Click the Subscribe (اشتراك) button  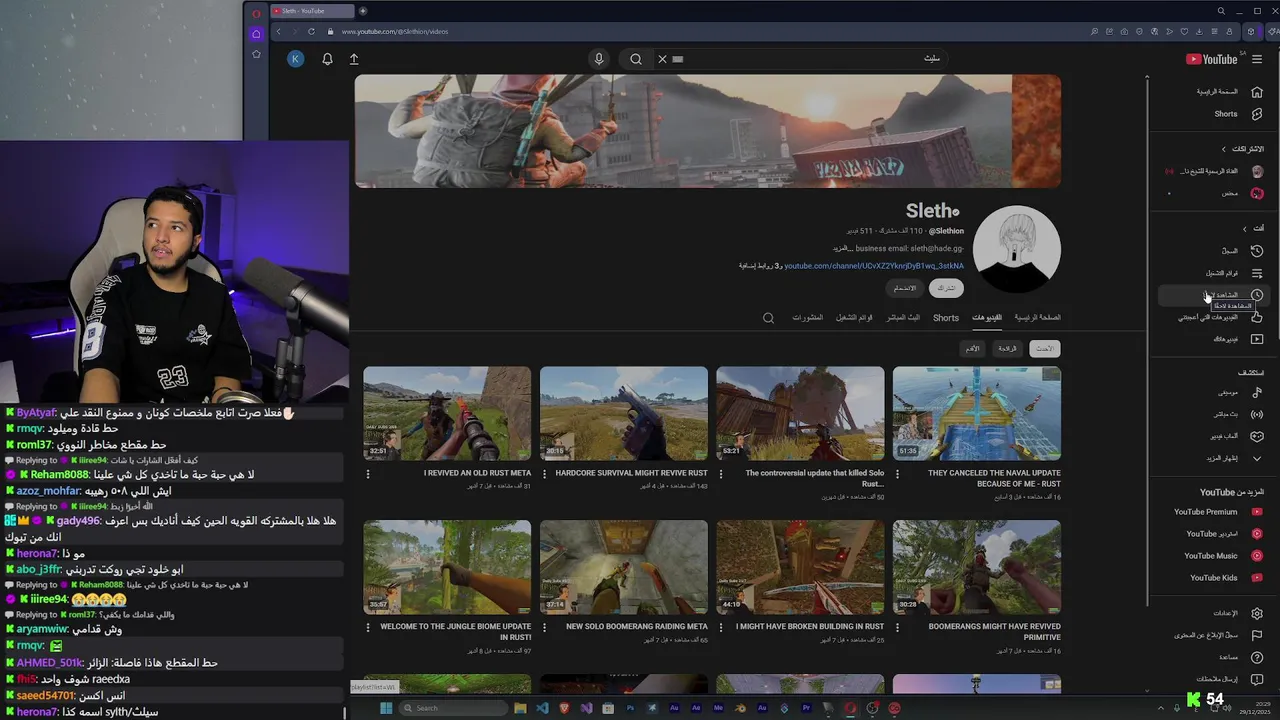(x=945, y=288)
